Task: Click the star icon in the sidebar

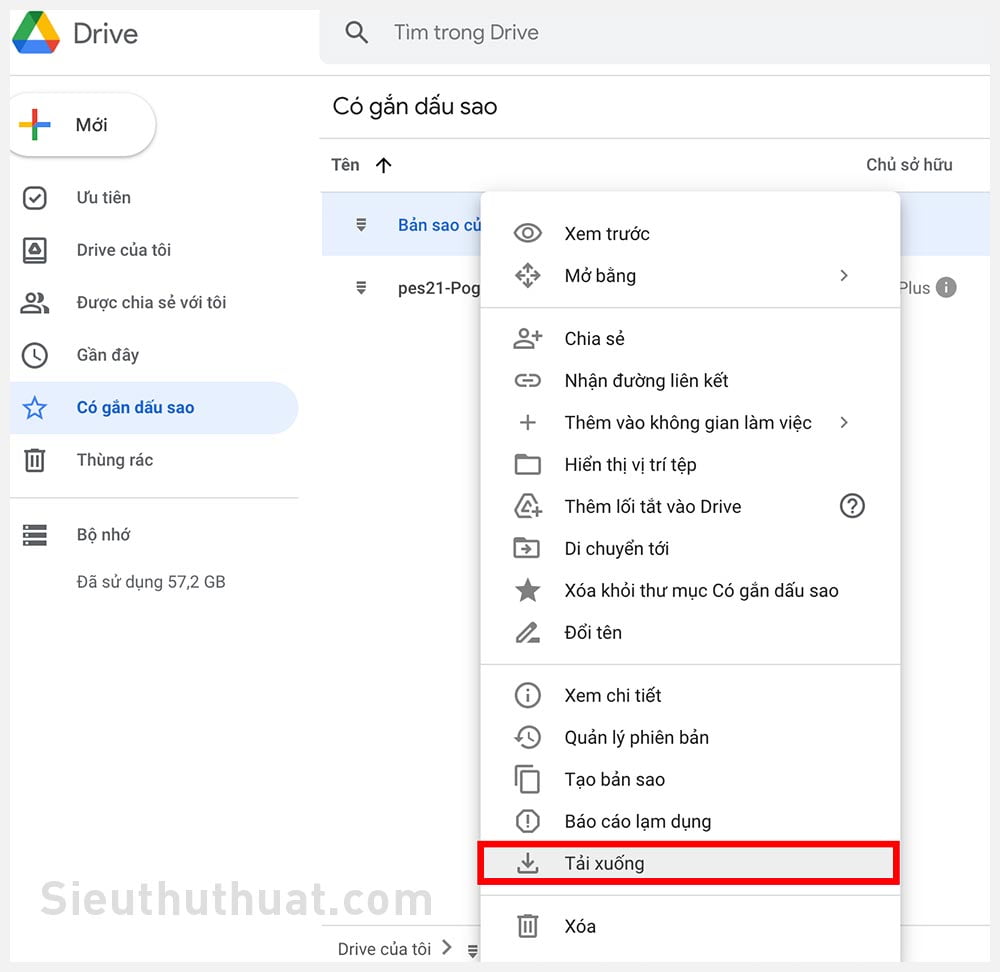Action: (34, 408)
